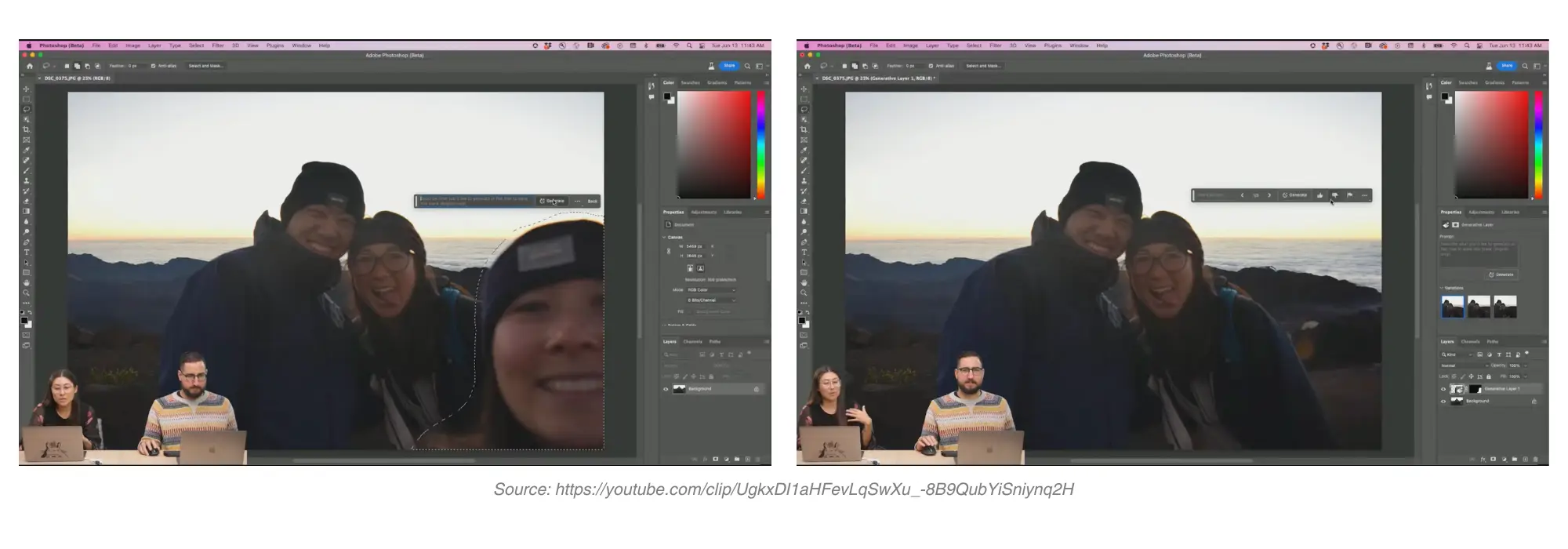Select the Move tool in the left screenshot

26,89
